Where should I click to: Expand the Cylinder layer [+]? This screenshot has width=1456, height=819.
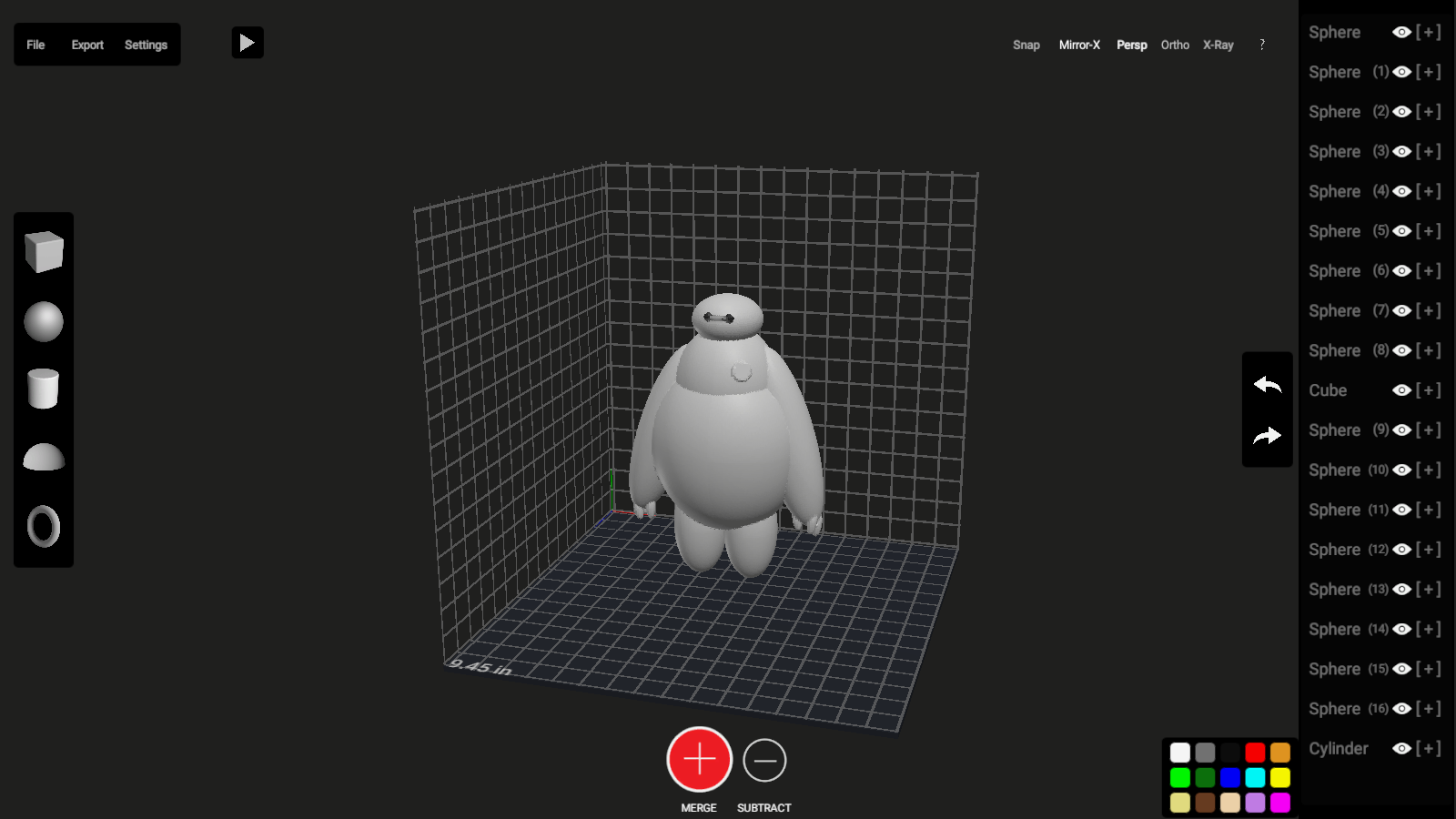point(1429,748)
